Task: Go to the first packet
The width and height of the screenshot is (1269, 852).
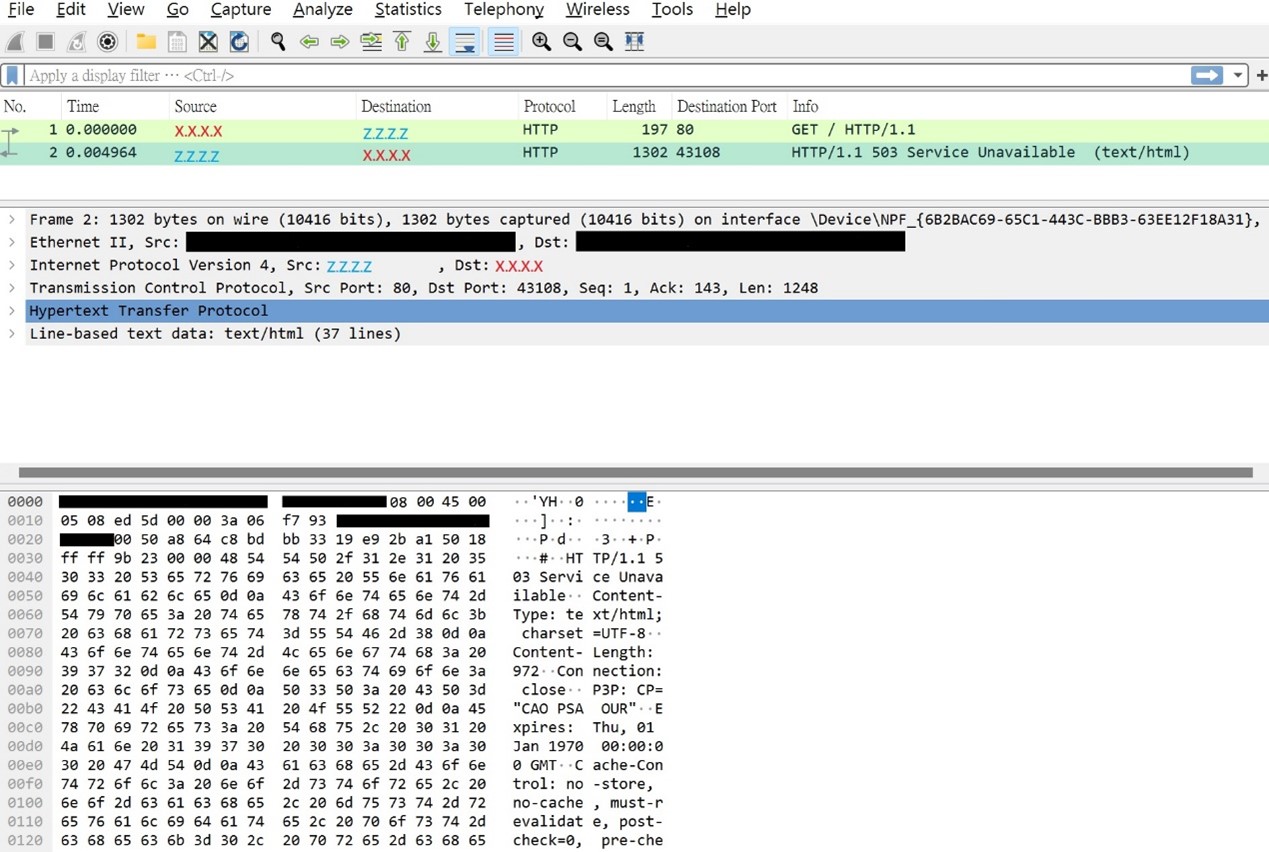Action: coord(402,42)
